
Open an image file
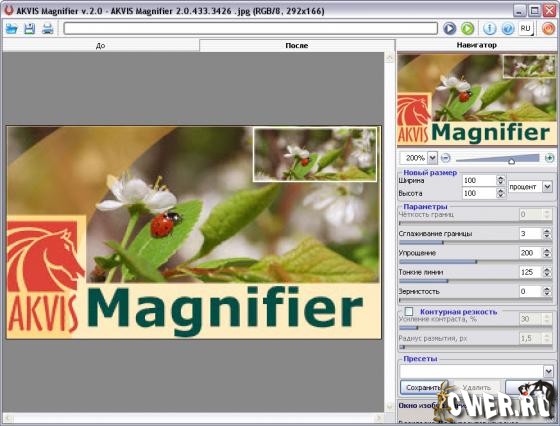click(11, 29)
